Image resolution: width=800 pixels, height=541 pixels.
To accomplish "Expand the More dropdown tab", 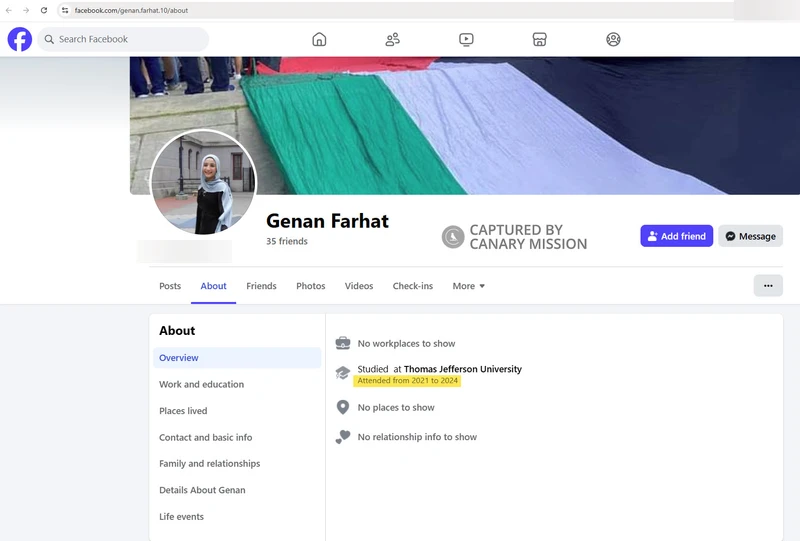I will click(x=468, y=286).
